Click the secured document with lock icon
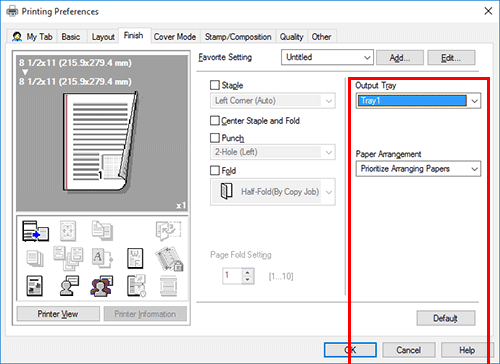 click(x=169, y=259)
